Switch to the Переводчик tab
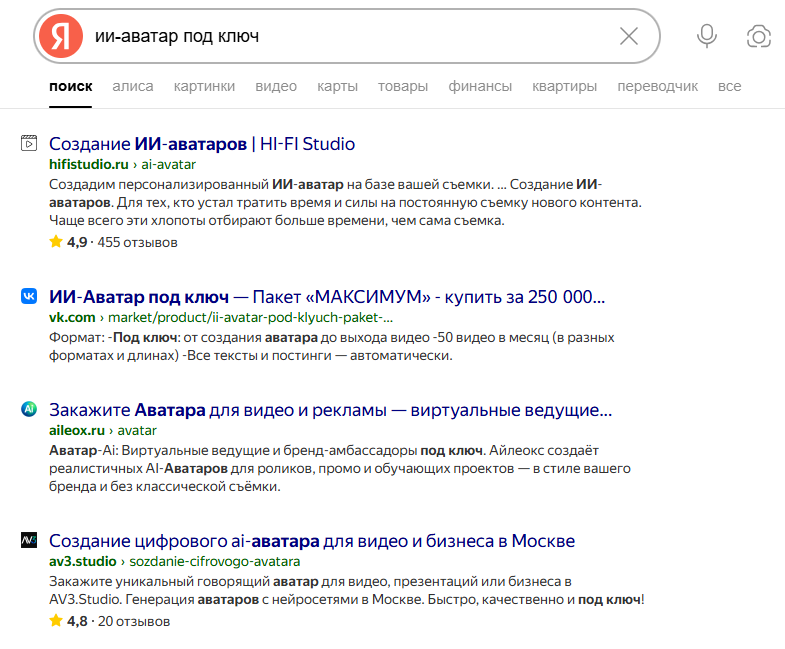Image resolution: width=785 pixels, height=649 pixels. [x=657, y=86]
